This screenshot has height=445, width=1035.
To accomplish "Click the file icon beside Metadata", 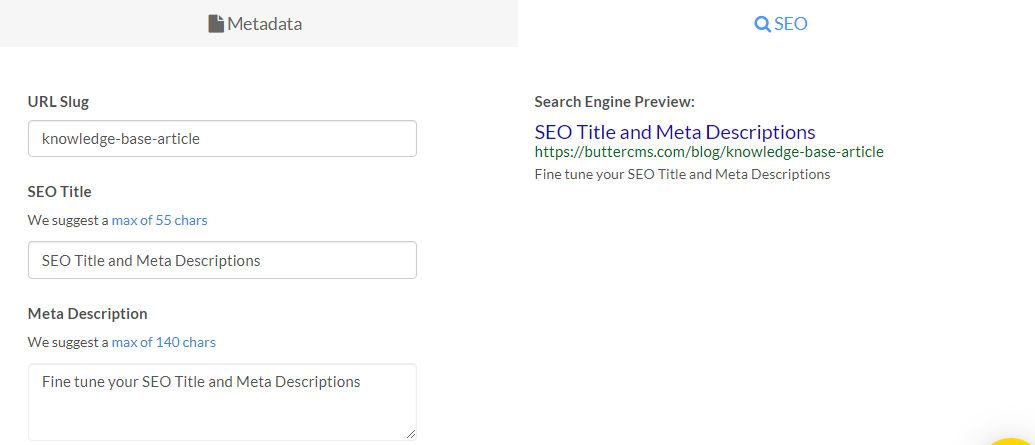I will click(216, 24).
